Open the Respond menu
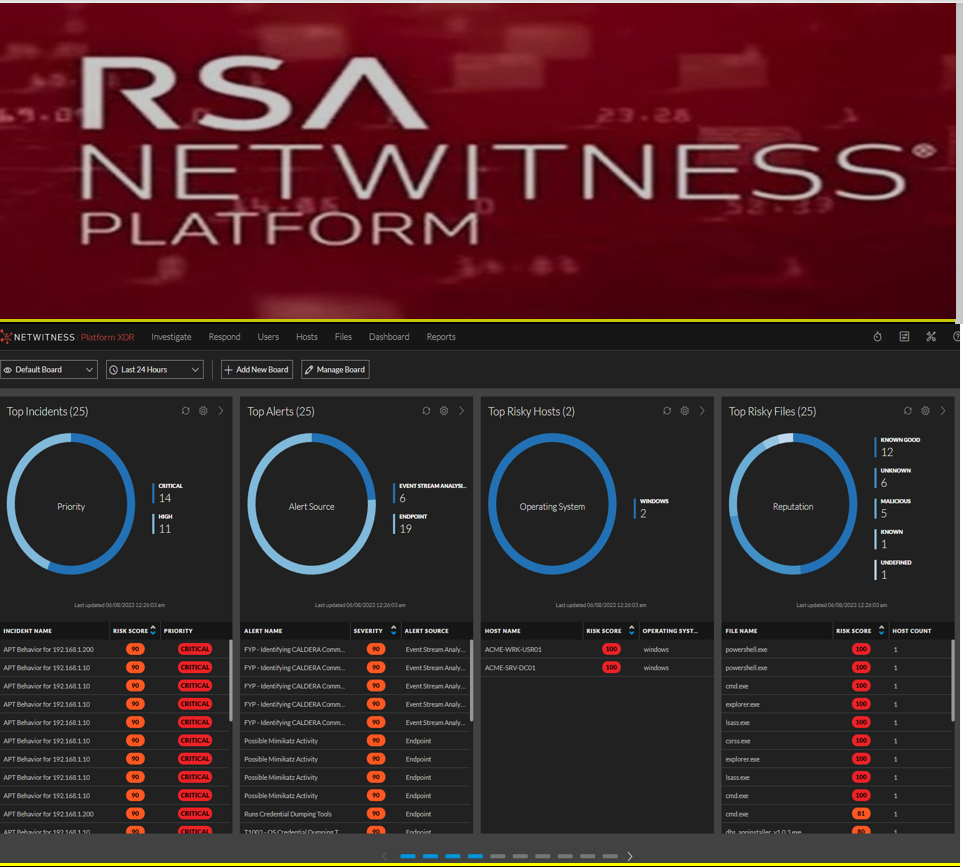 pos(224,336)
